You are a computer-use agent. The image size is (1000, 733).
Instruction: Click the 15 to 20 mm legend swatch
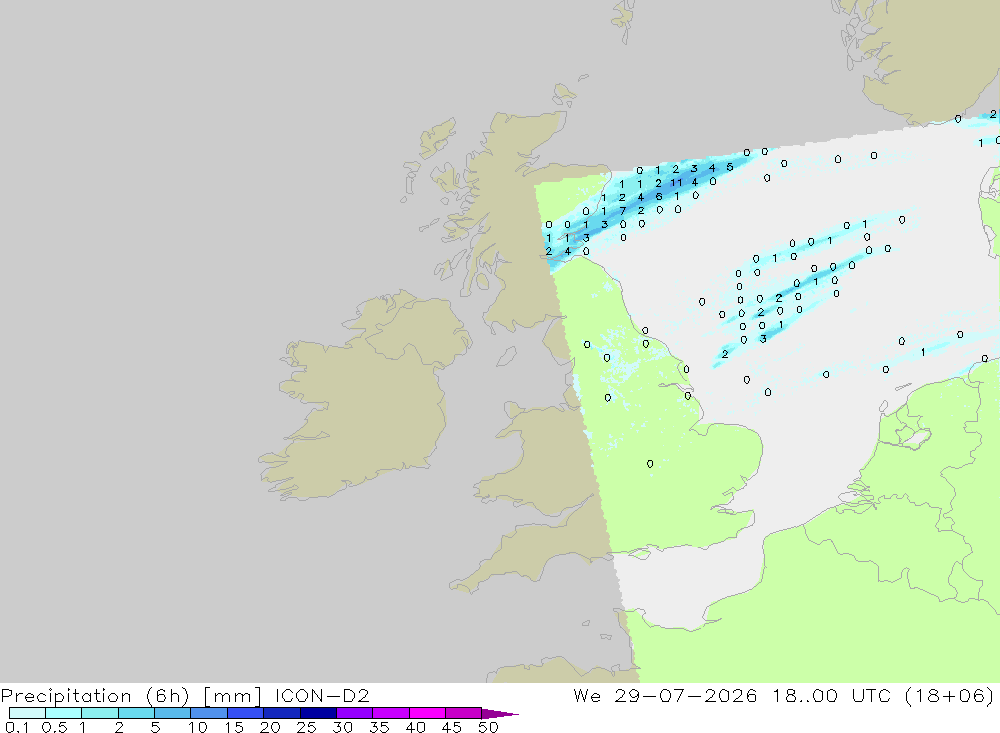click(x=246, y=713)
